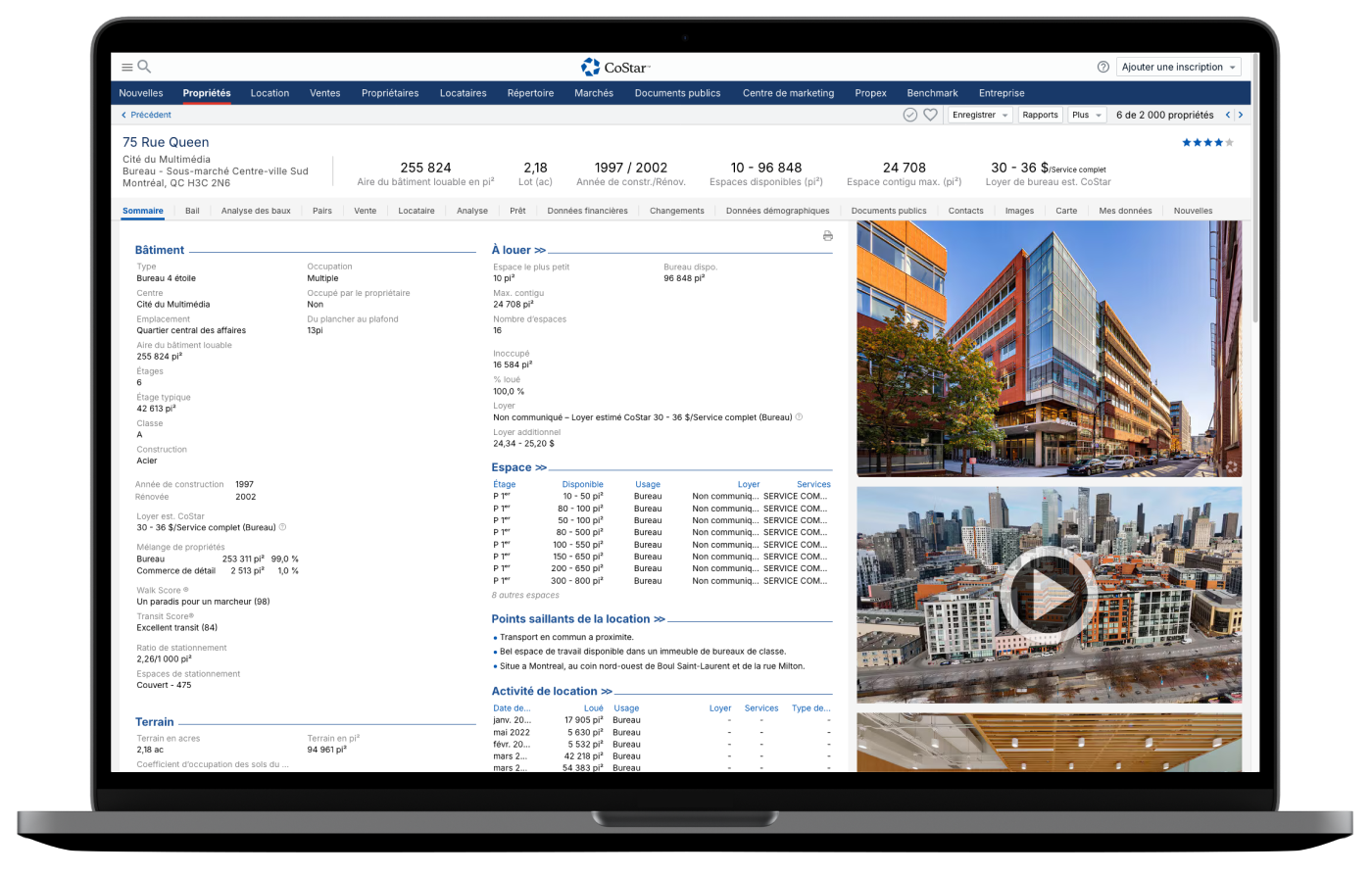Viewport: 1372px width, 876px height.
Task: Click the Précédent back link
Action: pos(146,115)
